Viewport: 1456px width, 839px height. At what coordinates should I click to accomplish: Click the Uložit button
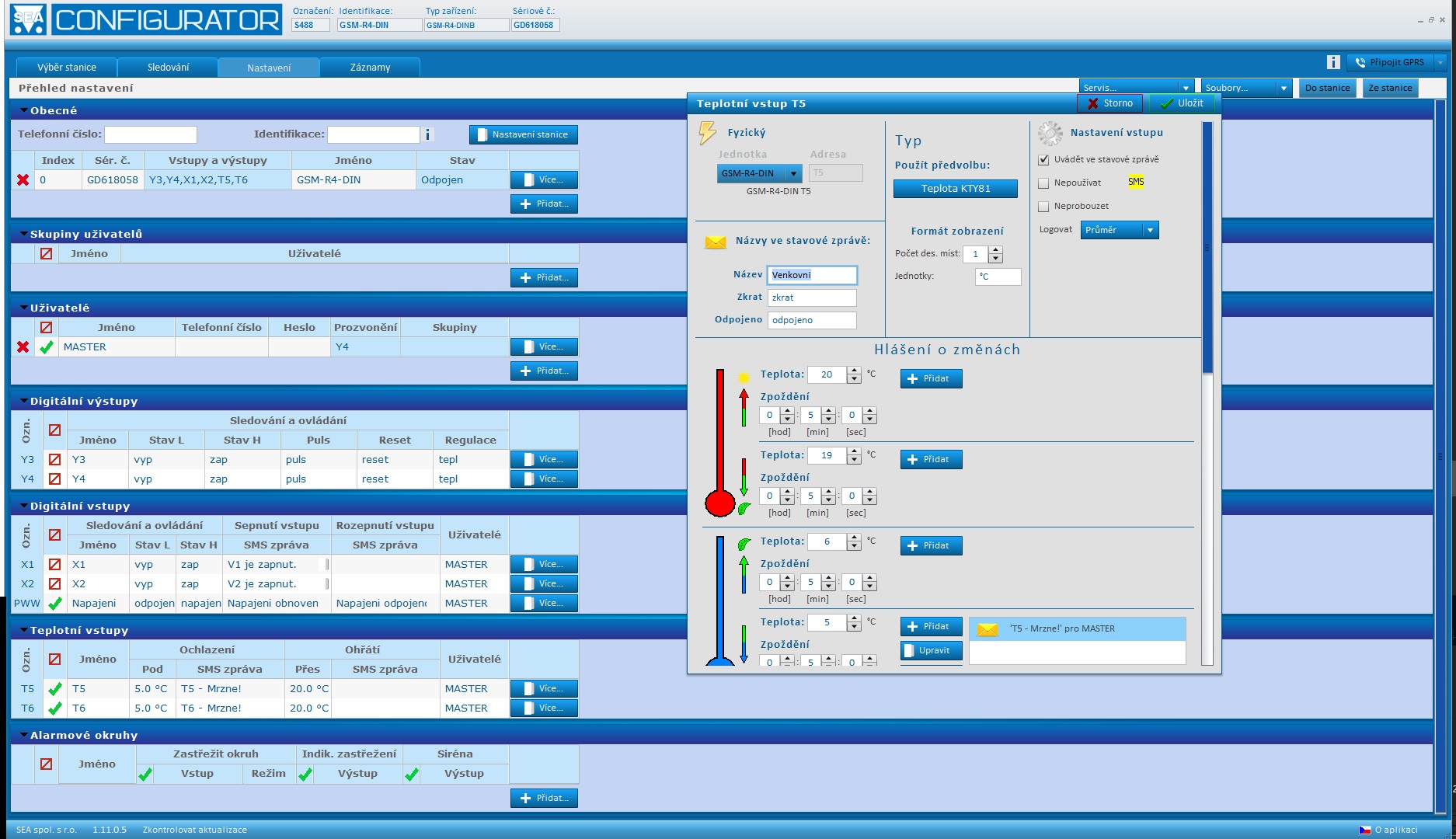click(x=1182, y=103)
